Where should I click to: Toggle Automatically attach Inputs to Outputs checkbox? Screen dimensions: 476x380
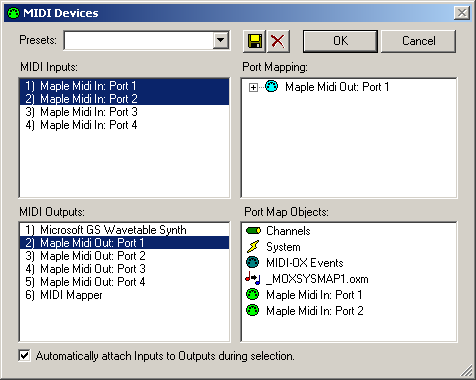24,356
